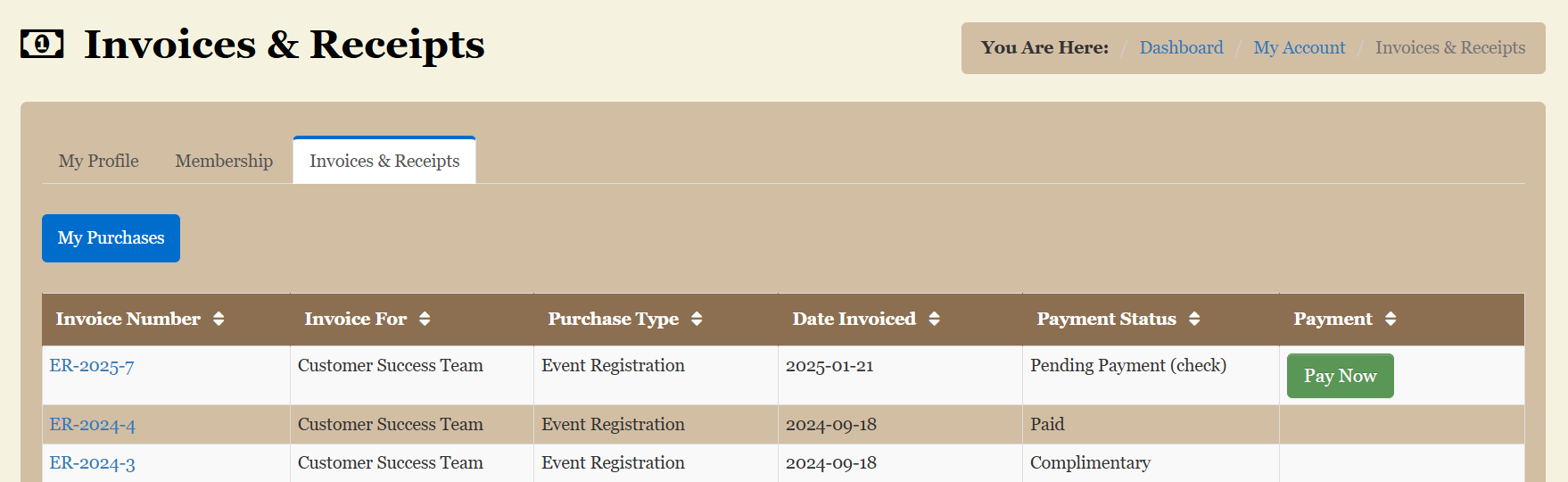Click the Invoice Number column header
Screen dimensions: 1568x482
(128, 319)
